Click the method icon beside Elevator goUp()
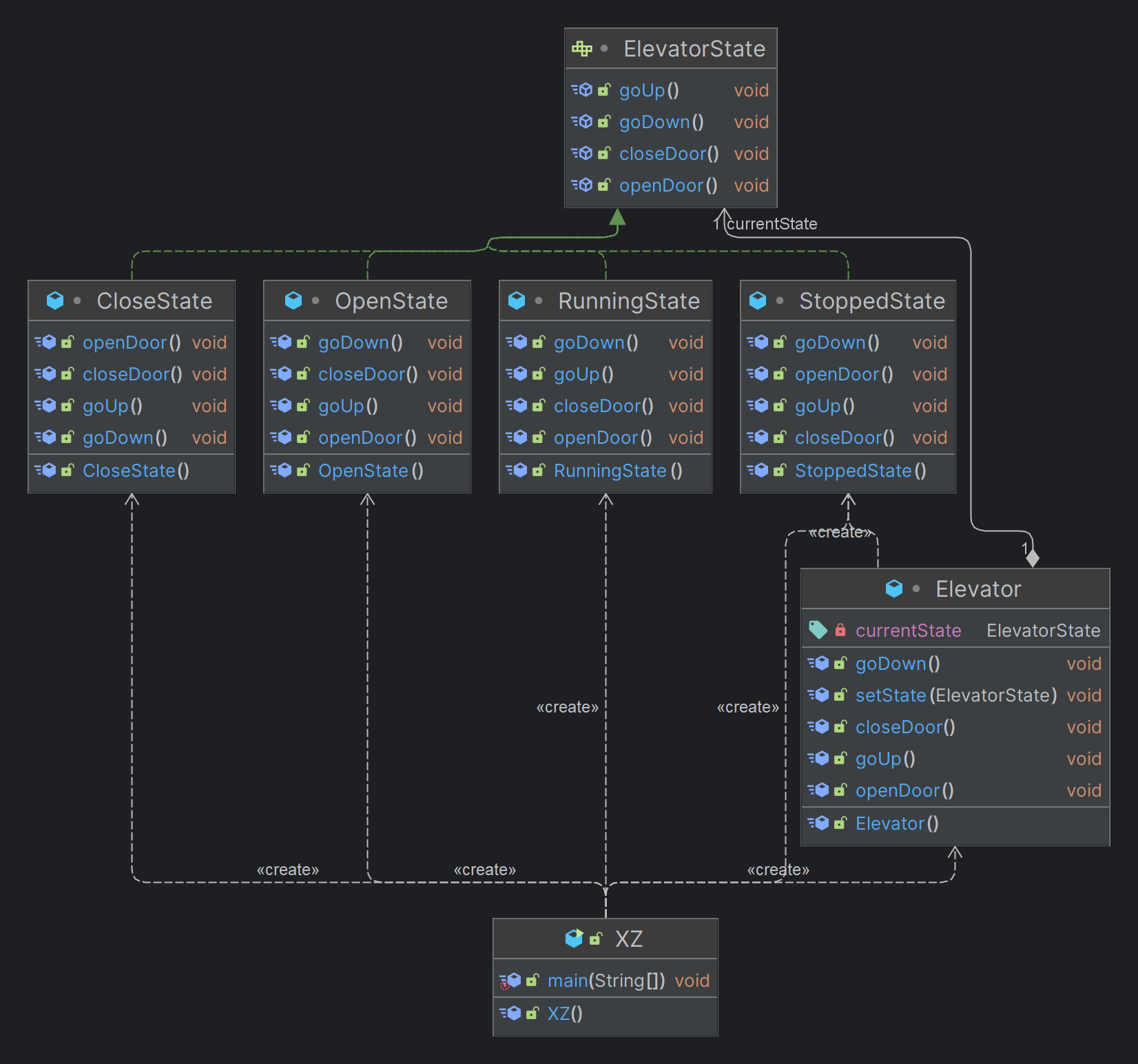The height and width of the screenshot is (1064, 1138). (818, 758)
